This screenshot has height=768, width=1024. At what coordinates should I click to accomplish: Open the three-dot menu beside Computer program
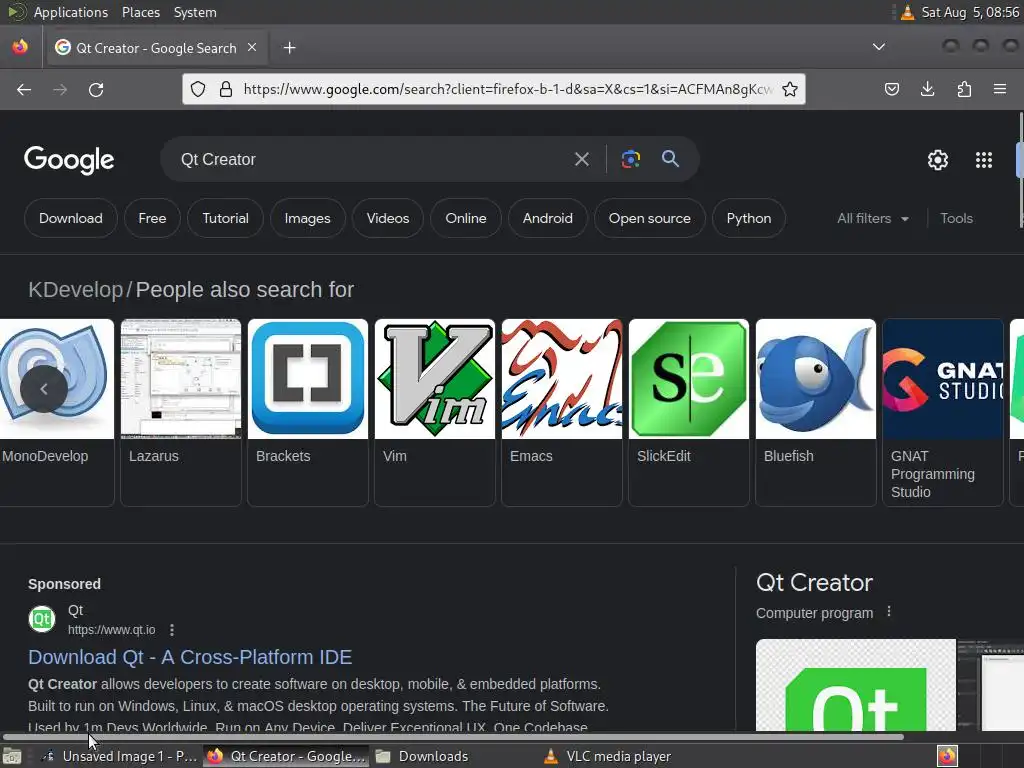[x=889, y=612]
